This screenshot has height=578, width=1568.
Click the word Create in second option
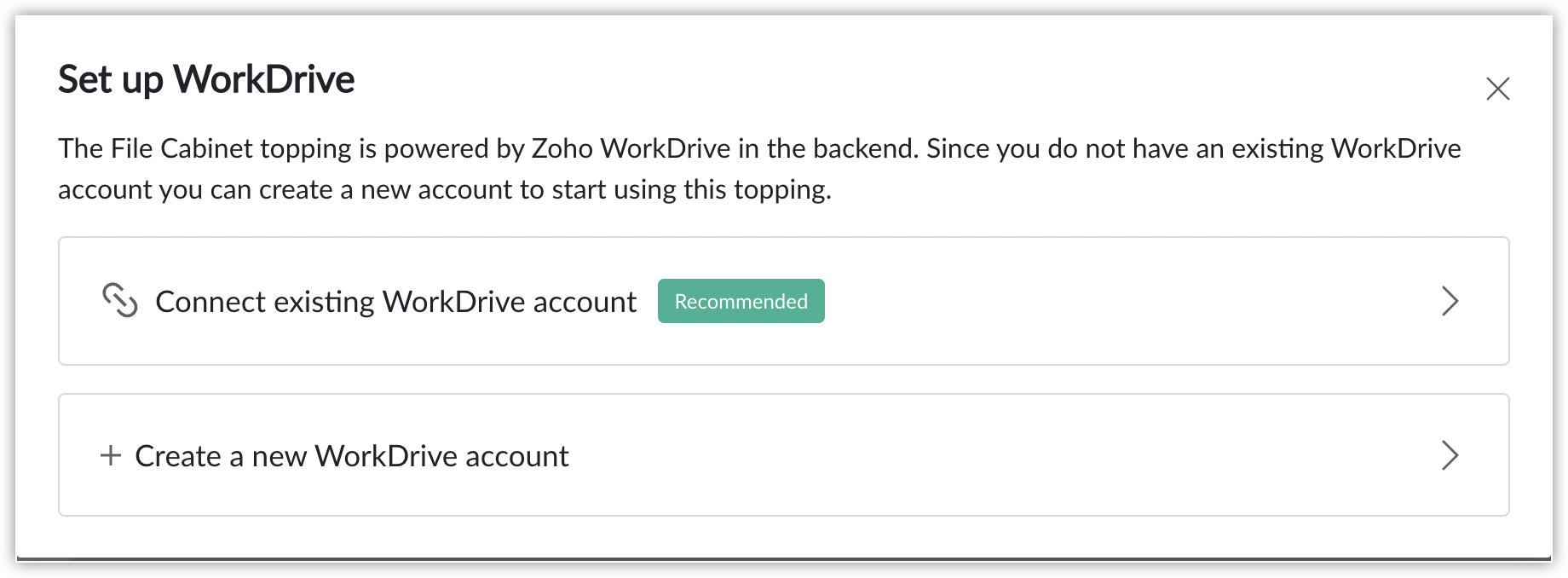point(178,456)
